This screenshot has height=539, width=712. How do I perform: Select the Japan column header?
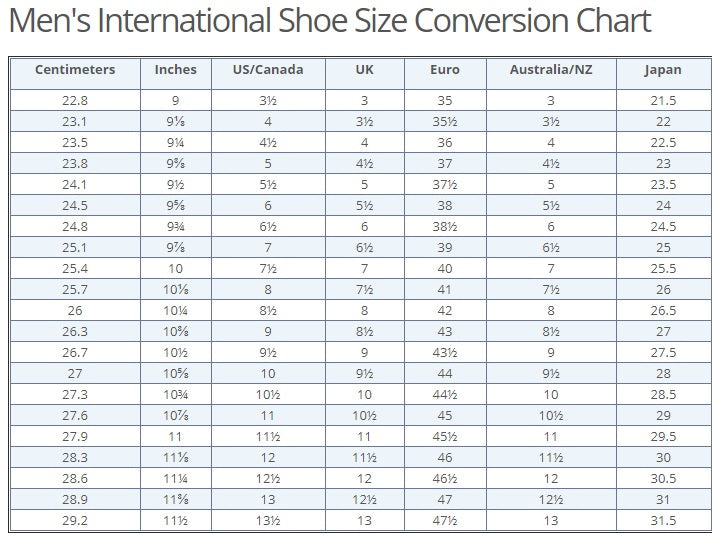pos(663,70)
